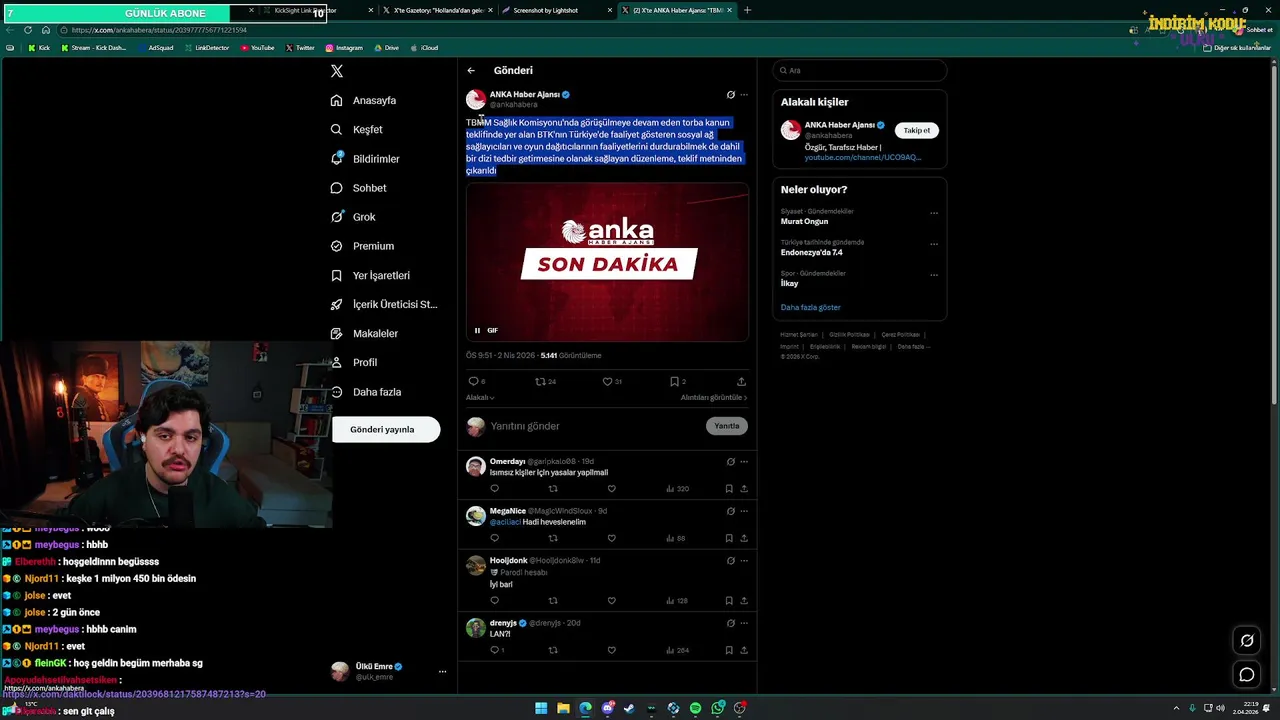Open Instagram bookmark in bookmarks bar
The height and width of the screenshot is (720, 1280).
[x=344, y=48]
